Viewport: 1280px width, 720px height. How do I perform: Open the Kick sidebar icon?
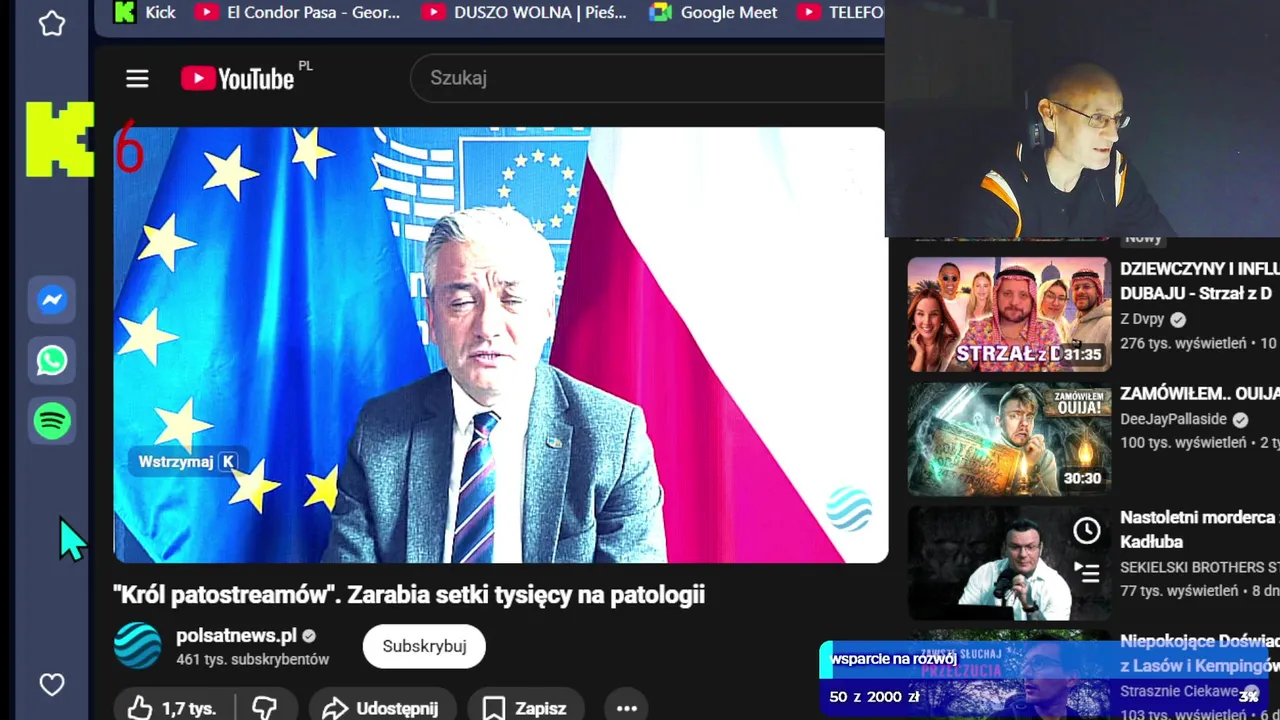pyautogui.click(x=60, y=139)
